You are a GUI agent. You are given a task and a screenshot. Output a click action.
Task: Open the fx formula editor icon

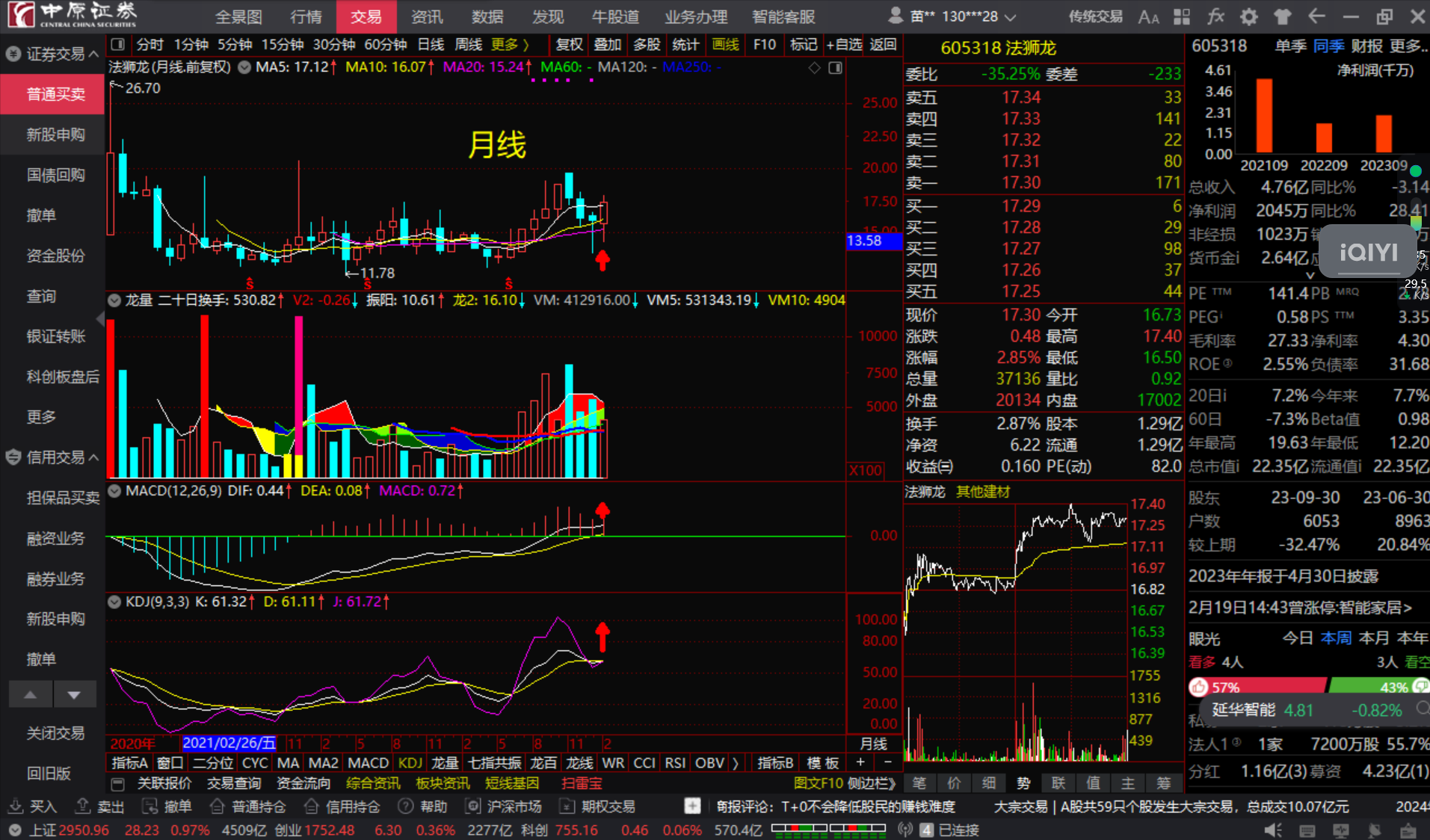(1215, 16)
